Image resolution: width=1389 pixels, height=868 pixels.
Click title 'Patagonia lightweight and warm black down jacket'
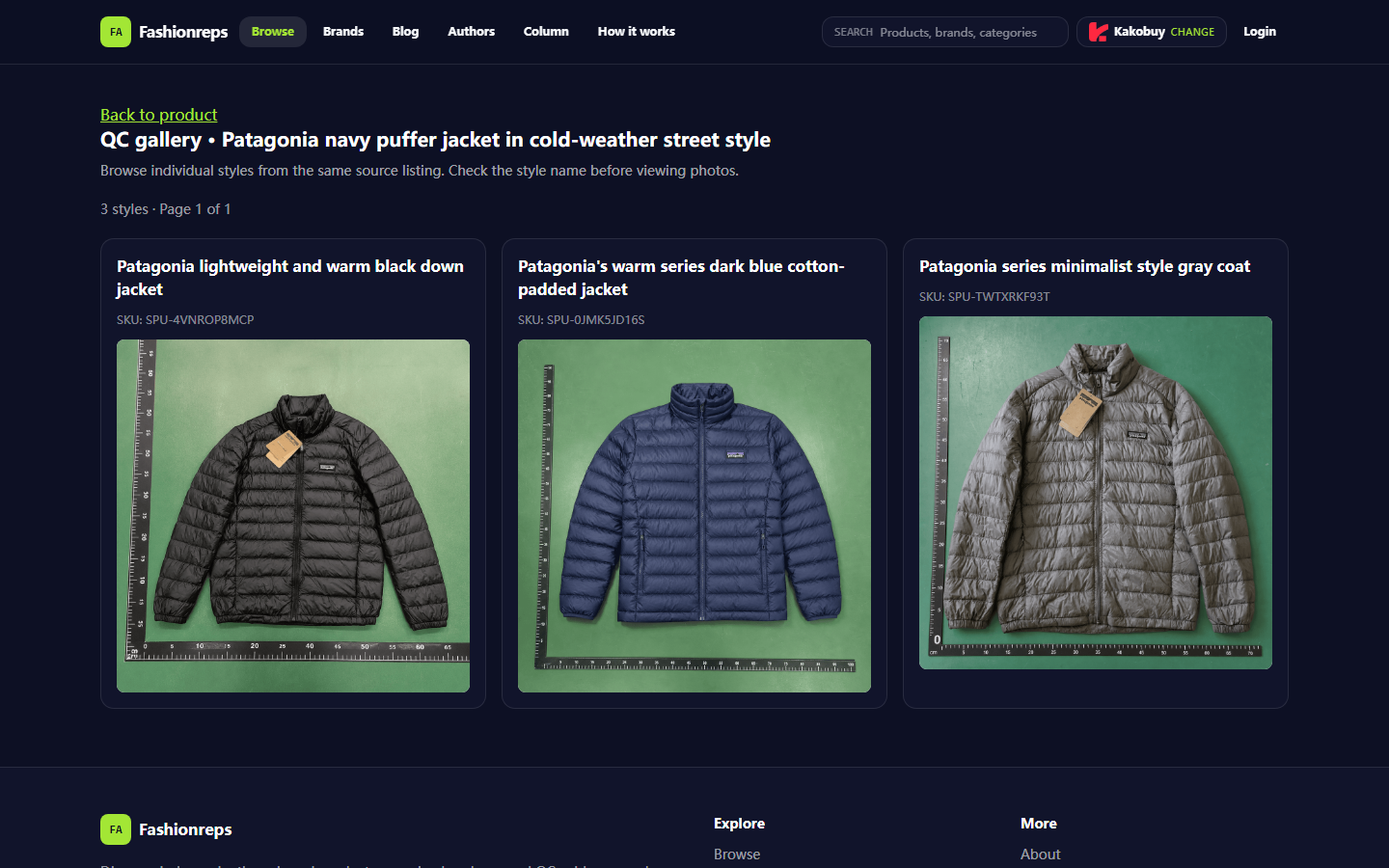(x=290, y=278)
